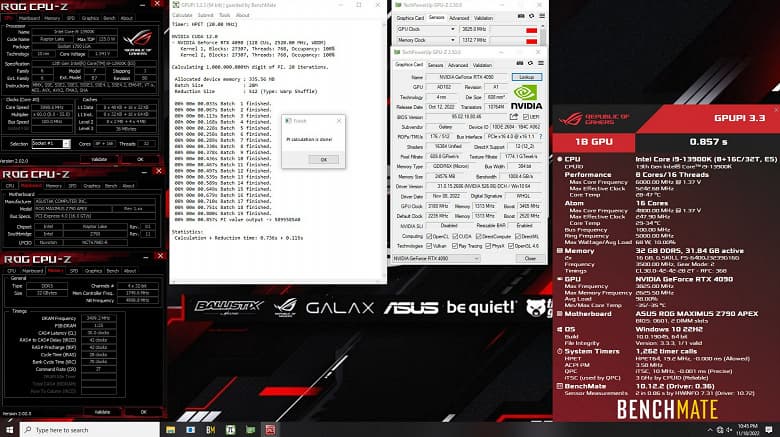Open File Explorer from the taskbar
The image size is (780, 437).
pos(171,430)
